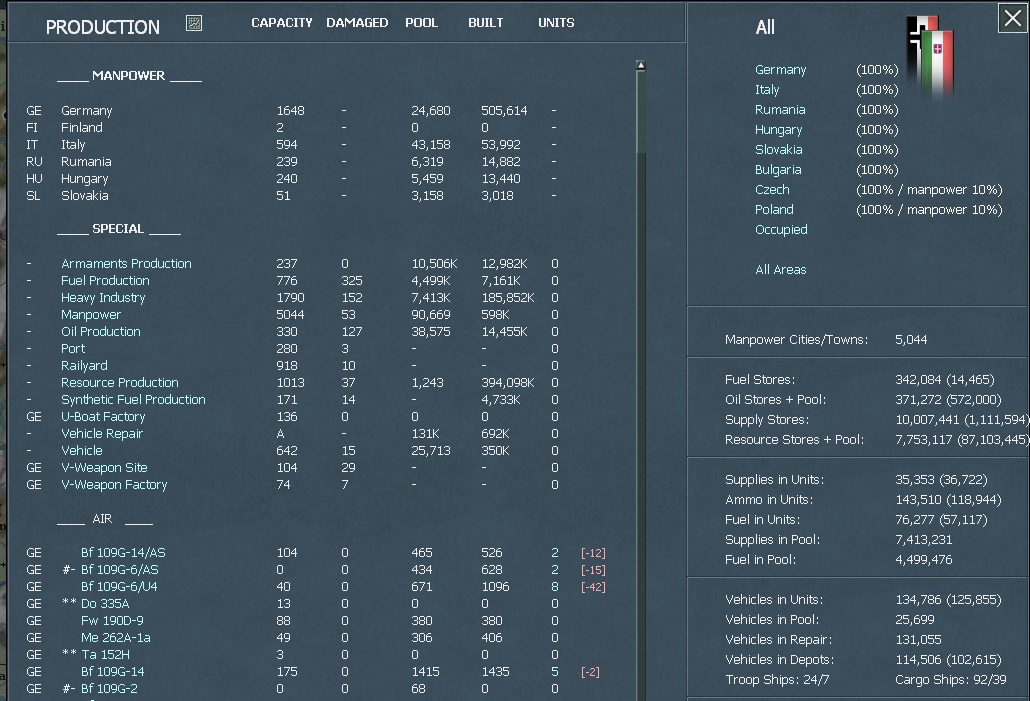Click the DAMAGED column header
The width and height of the screenshot is (1030, 701).
tap(357, 23)
